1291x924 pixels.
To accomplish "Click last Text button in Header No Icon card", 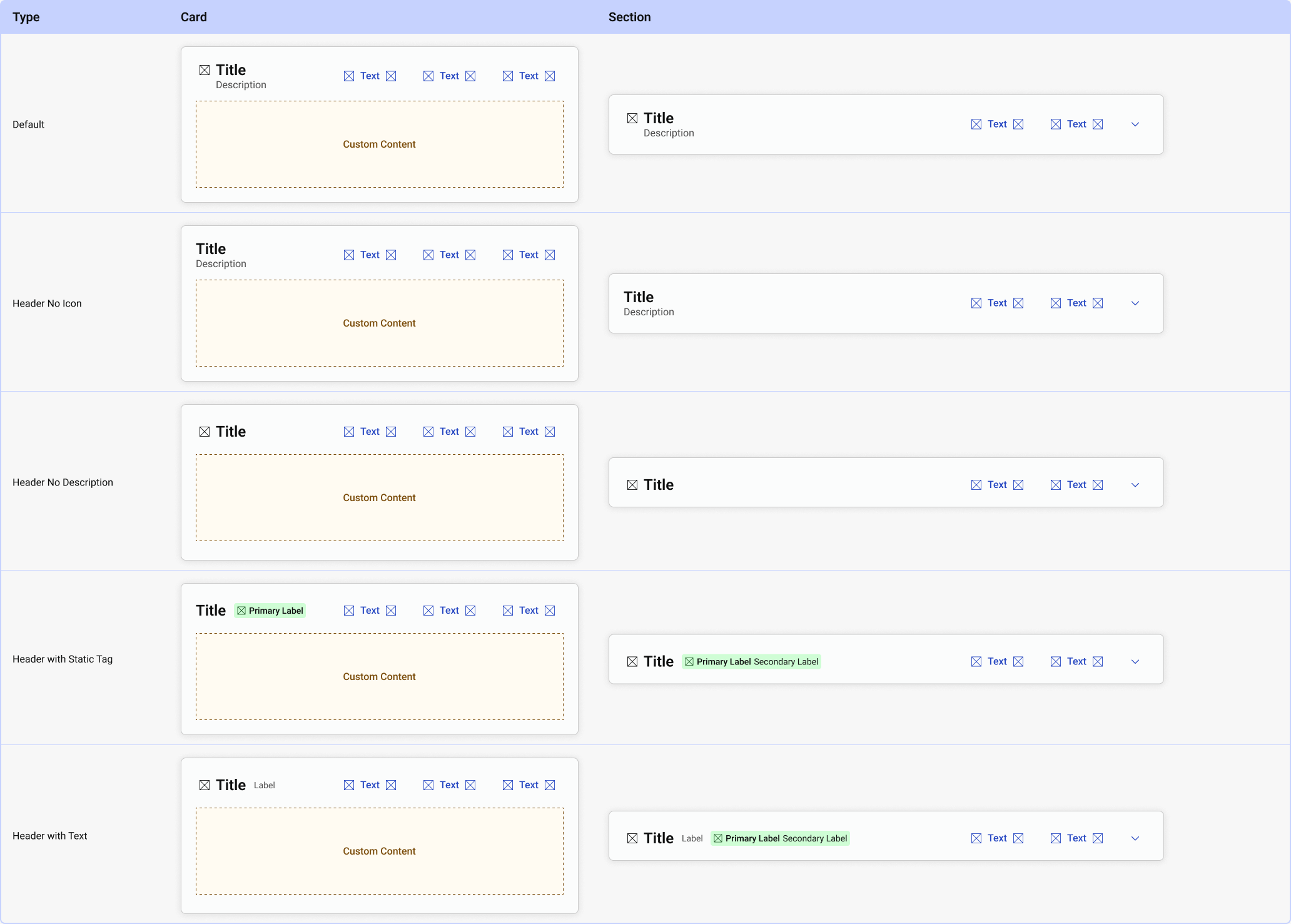I will pyautogui.click(x=529, y=255).
